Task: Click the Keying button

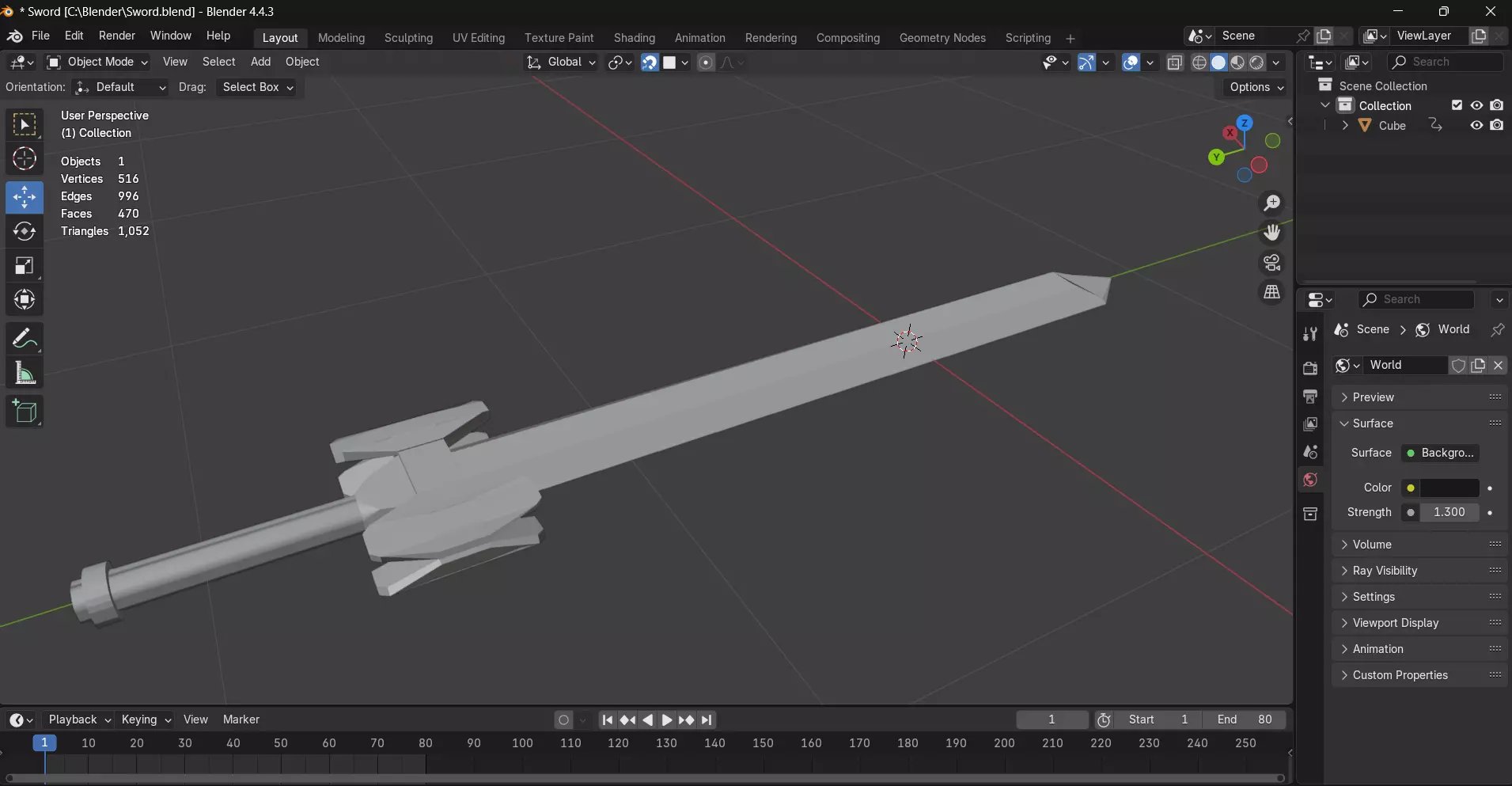Action: coord(146,720)
